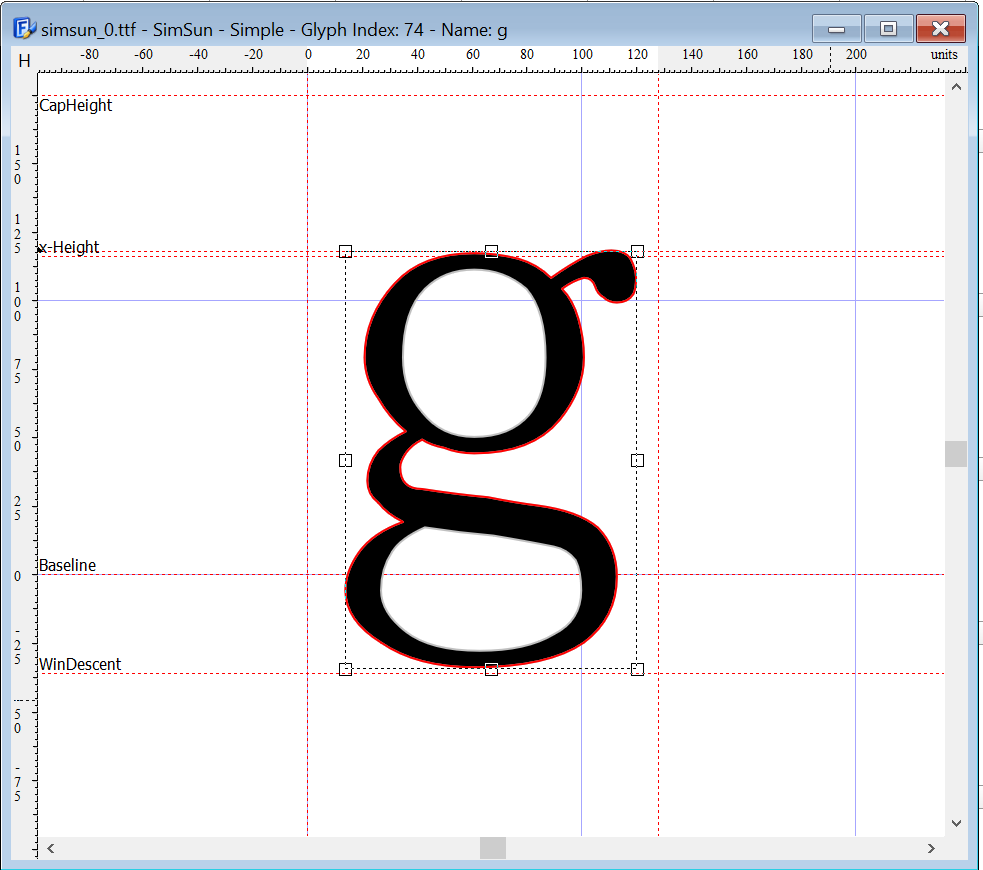Click the top-right selection handle near the ear

(637, 251)
